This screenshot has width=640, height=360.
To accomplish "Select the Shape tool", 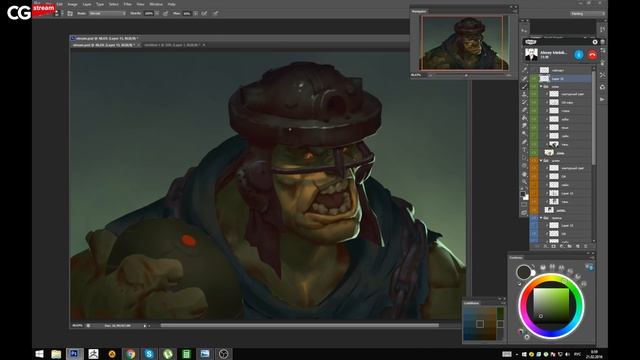I will click(524, 165).
